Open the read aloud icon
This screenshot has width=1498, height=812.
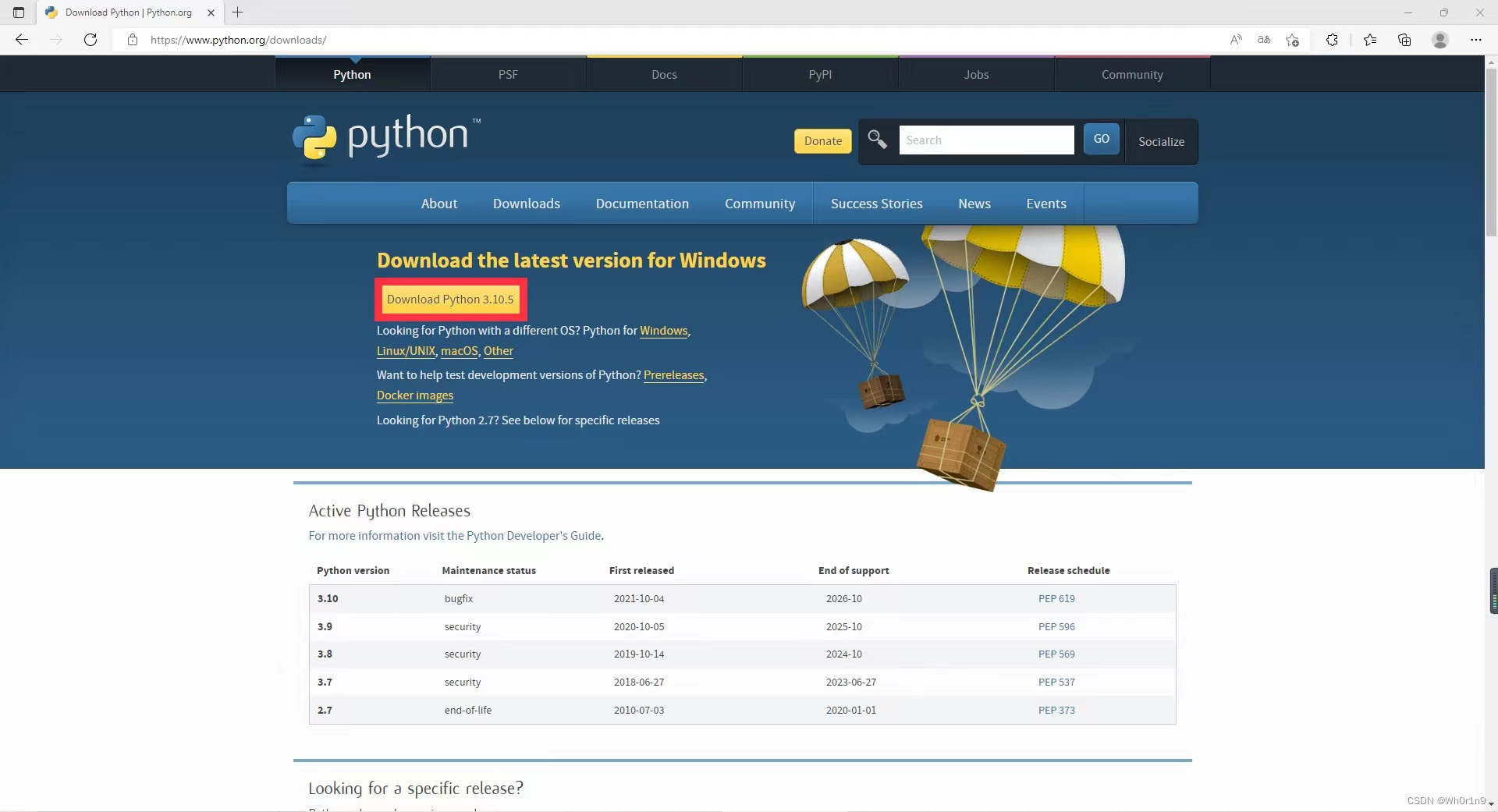tap(1236, 40)
